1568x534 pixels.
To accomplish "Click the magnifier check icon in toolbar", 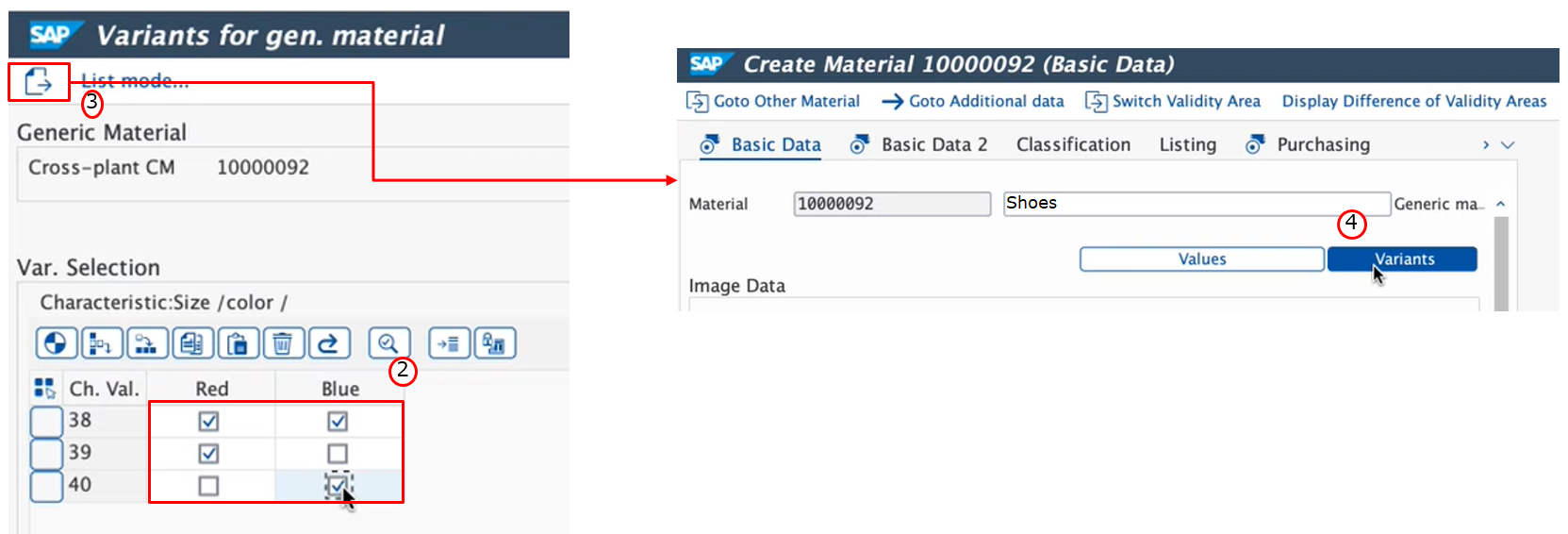I will tap(388, 343).
